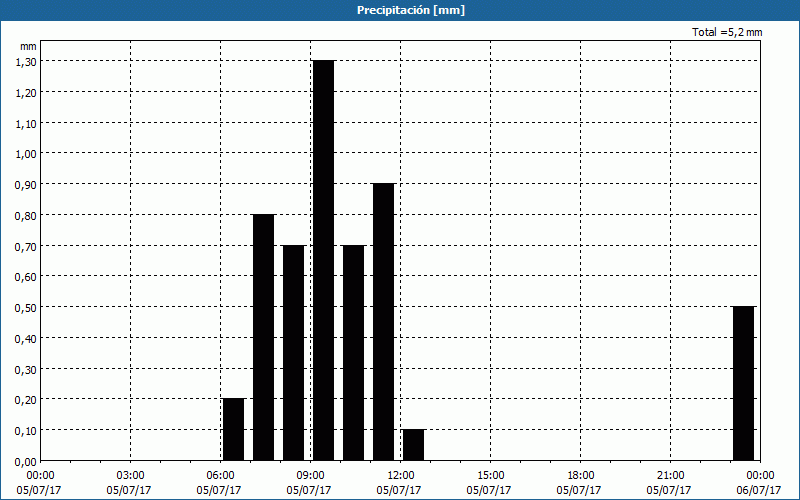Click the '15:00' x-axis time label

[x=490, y=476]
